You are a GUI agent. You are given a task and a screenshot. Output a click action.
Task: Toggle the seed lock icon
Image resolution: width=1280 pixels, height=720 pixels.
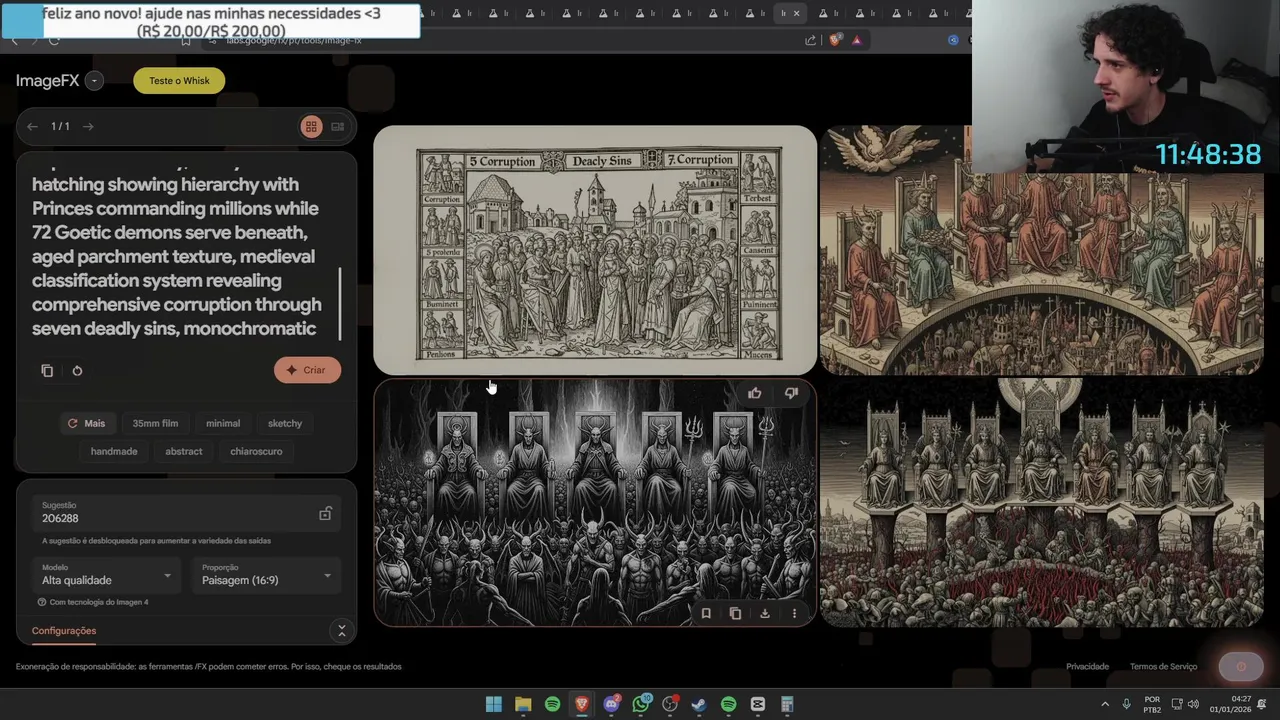click(x=325, y=513)
